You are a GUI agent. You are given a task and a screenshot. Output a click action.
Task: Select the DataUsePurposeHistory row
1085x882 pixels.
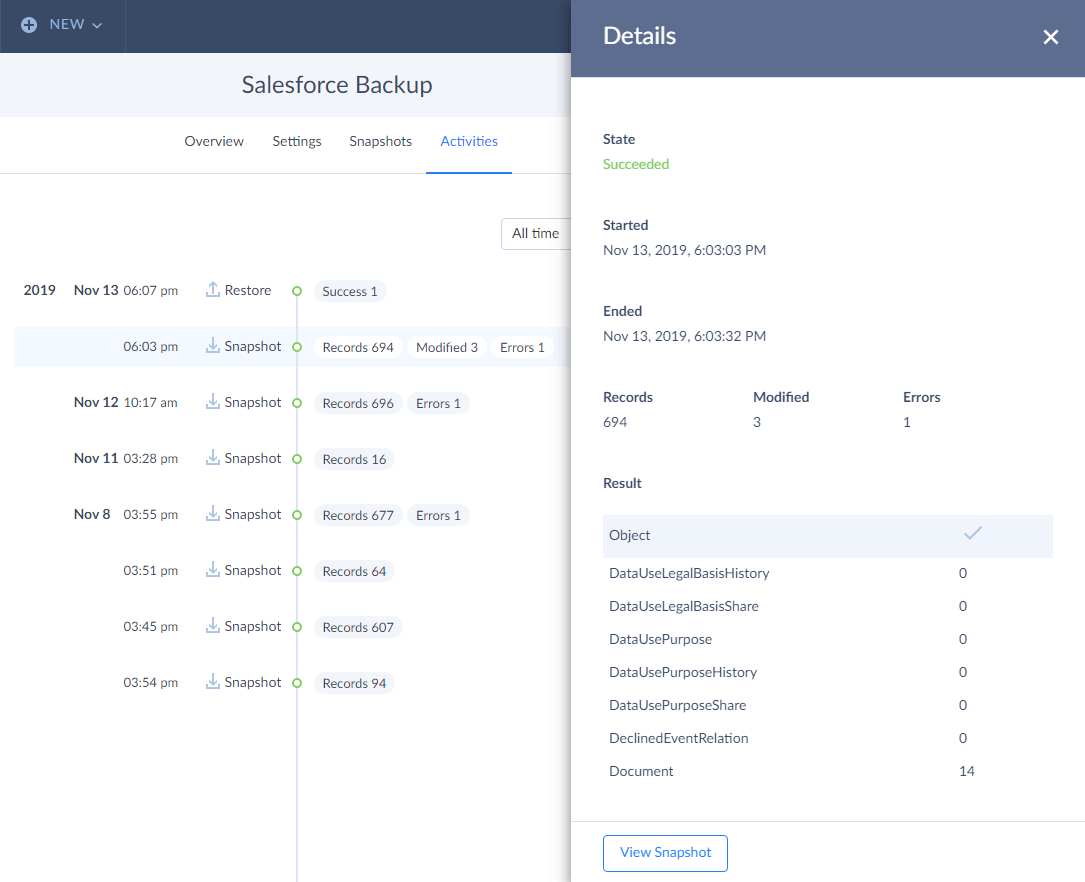[x=828, y=672]
